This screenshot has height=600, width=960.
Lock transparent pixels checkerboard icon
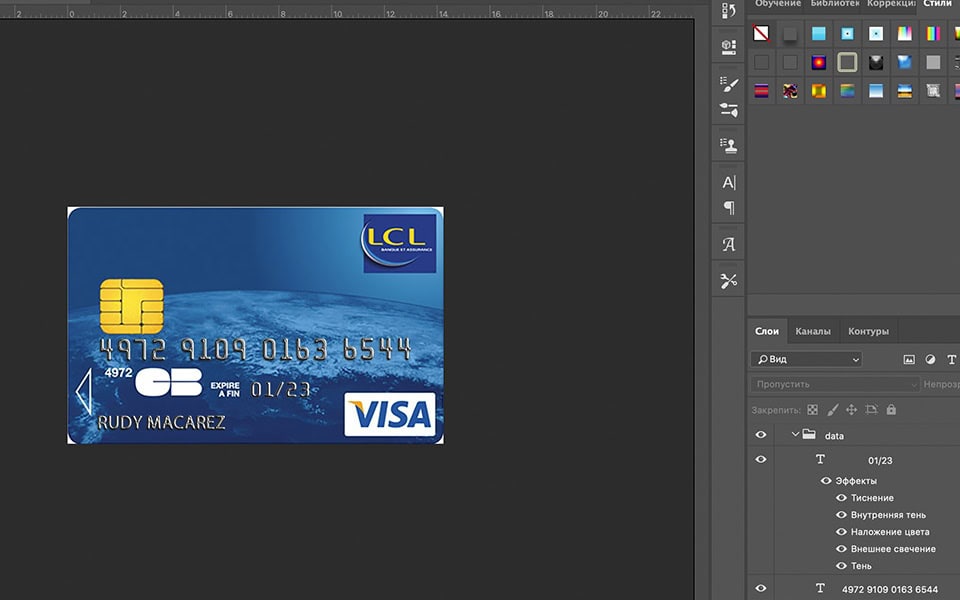coord(812,410)
